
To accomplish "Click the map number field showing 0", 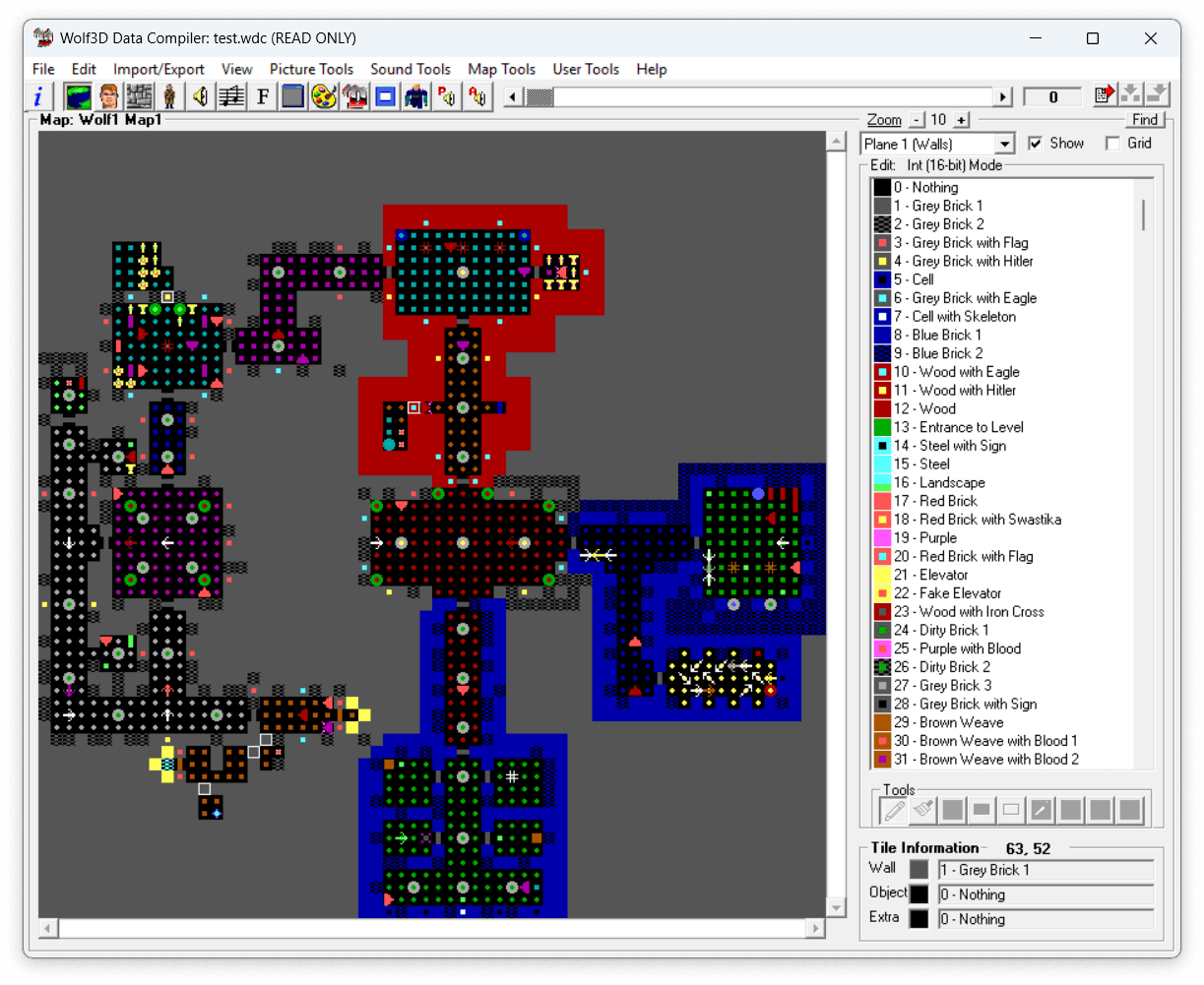I will pyautogui.click(x=1052, y=96).
